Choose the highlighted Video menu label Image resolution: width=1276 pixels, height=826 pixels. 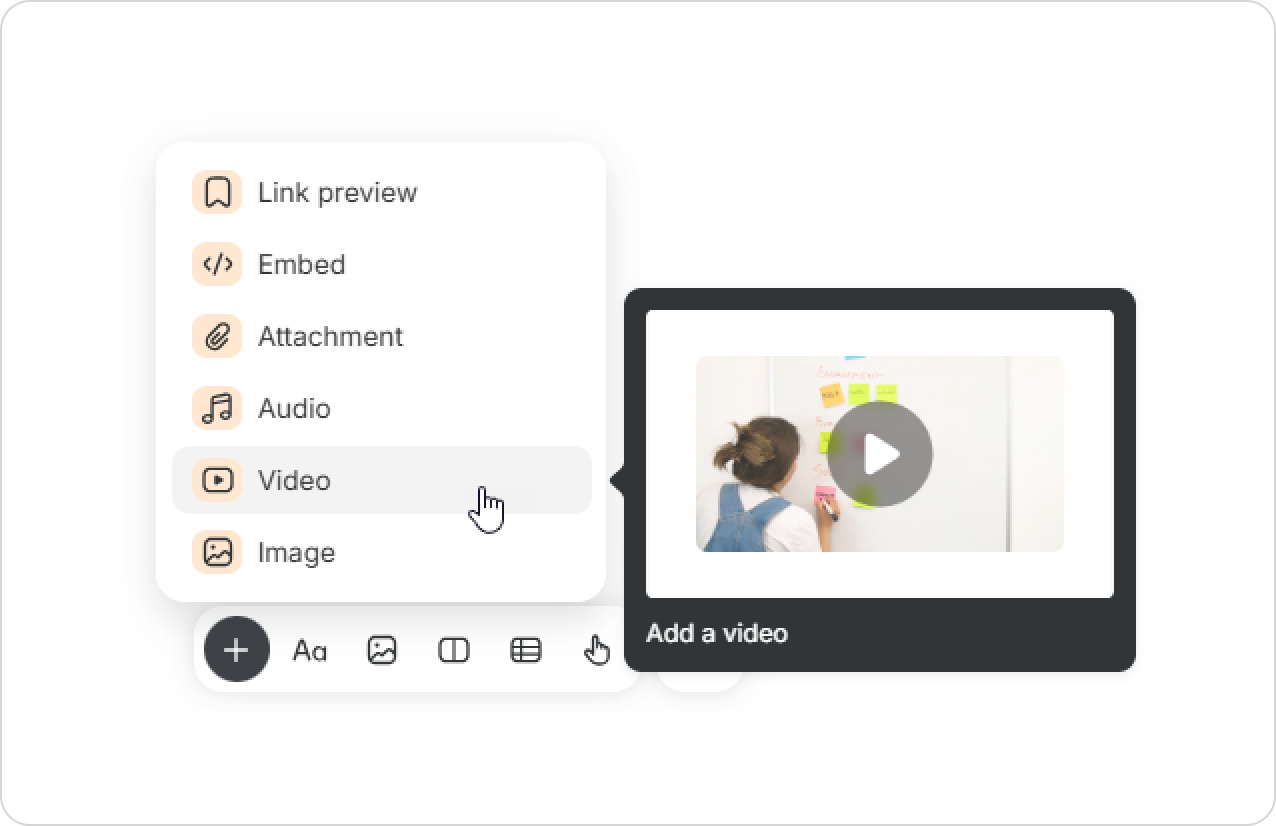294,480
